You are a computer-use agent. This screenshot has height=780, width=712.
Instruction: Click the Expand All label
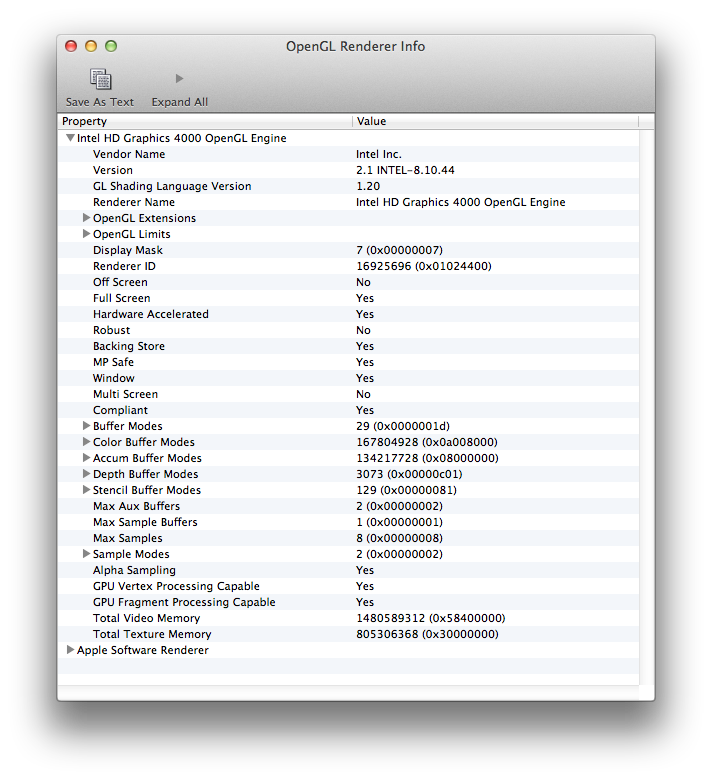(x=180, y=102)
